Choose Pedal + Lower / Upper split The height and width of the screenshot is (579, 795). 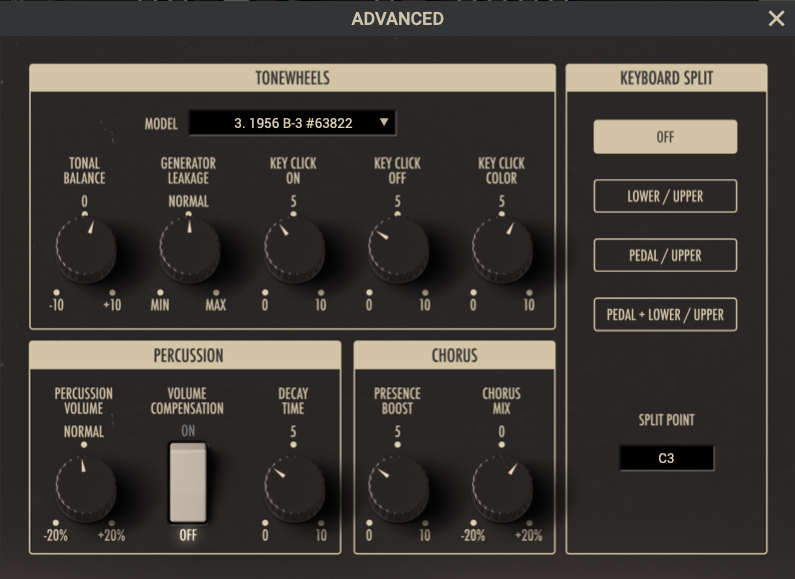(665, 314)
